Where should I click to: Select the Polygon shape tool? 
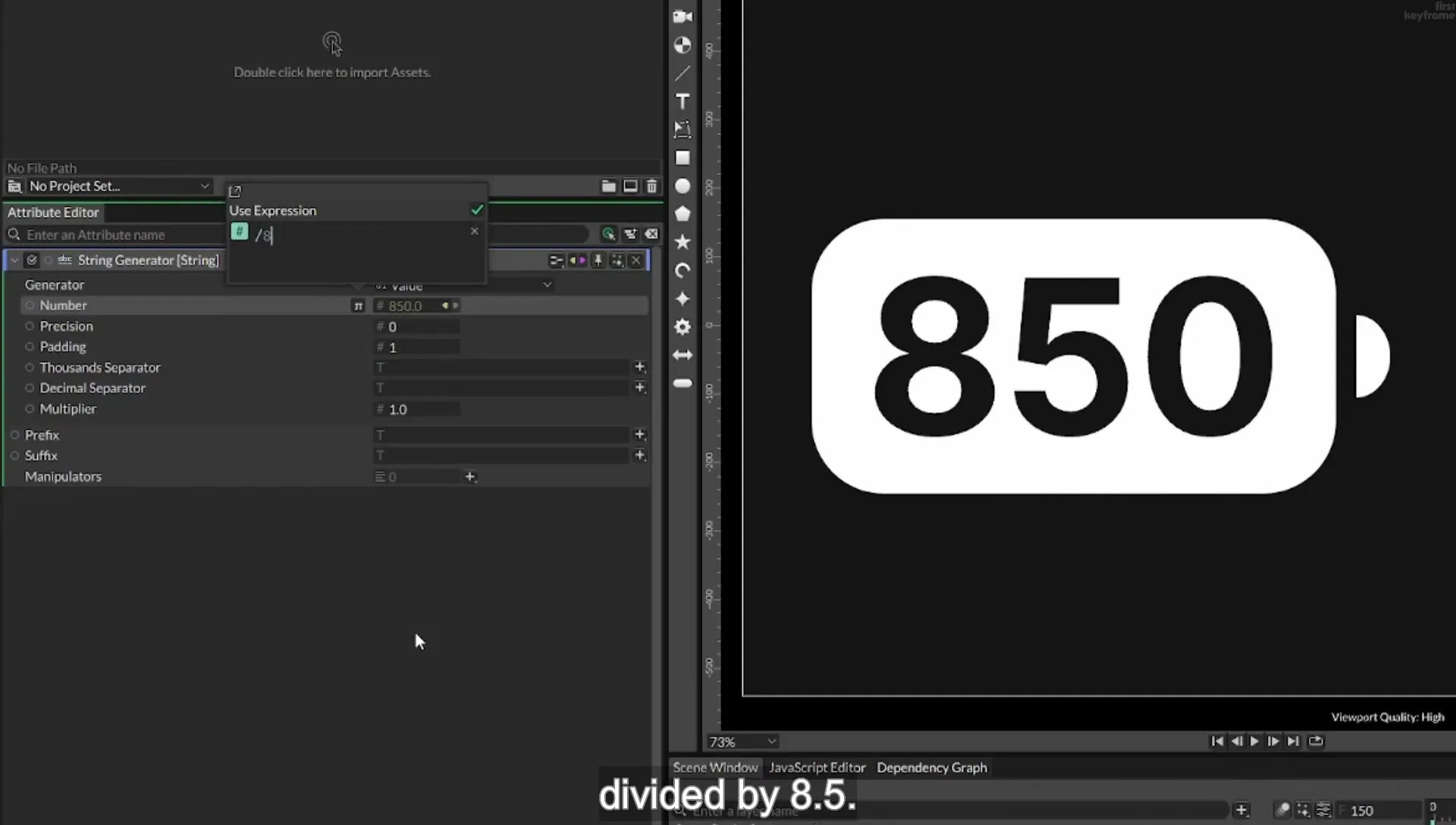[x=682, y=214]
